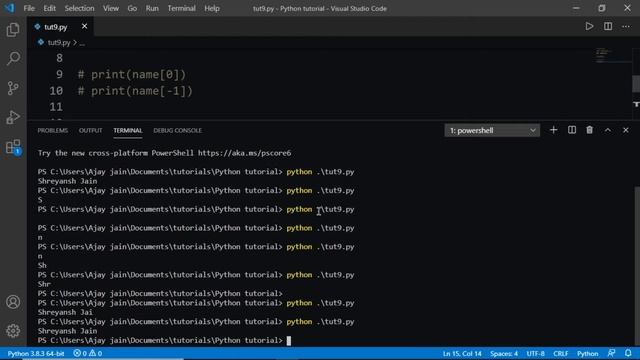Image resolution: width=640 pixels, height=360 pixels.
Task: Maximize the panel with up chevron
Action: click(x=608, y=130)
